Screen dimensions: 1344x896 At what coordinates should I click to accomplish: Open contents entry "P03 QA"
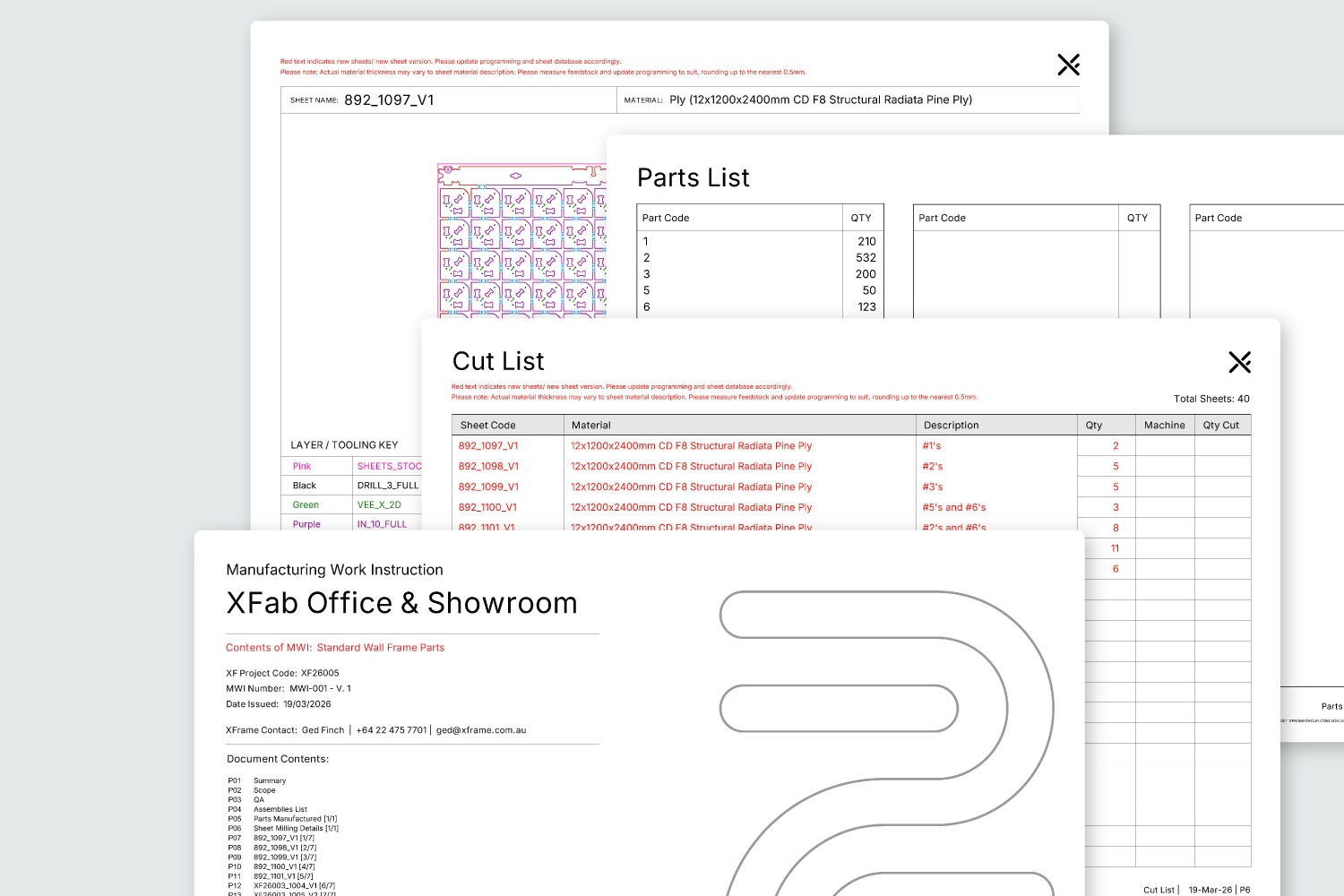(246, 800)
